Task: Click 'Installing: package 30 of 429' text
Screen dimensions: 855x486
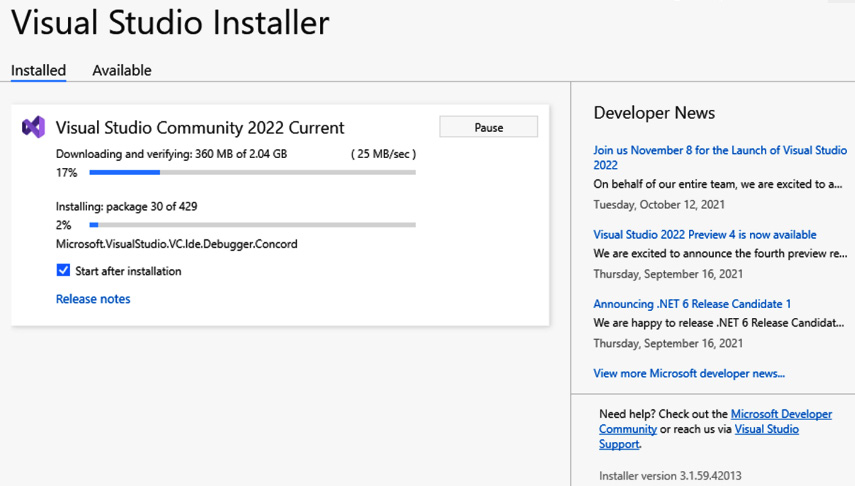Action: coord(127,207)
